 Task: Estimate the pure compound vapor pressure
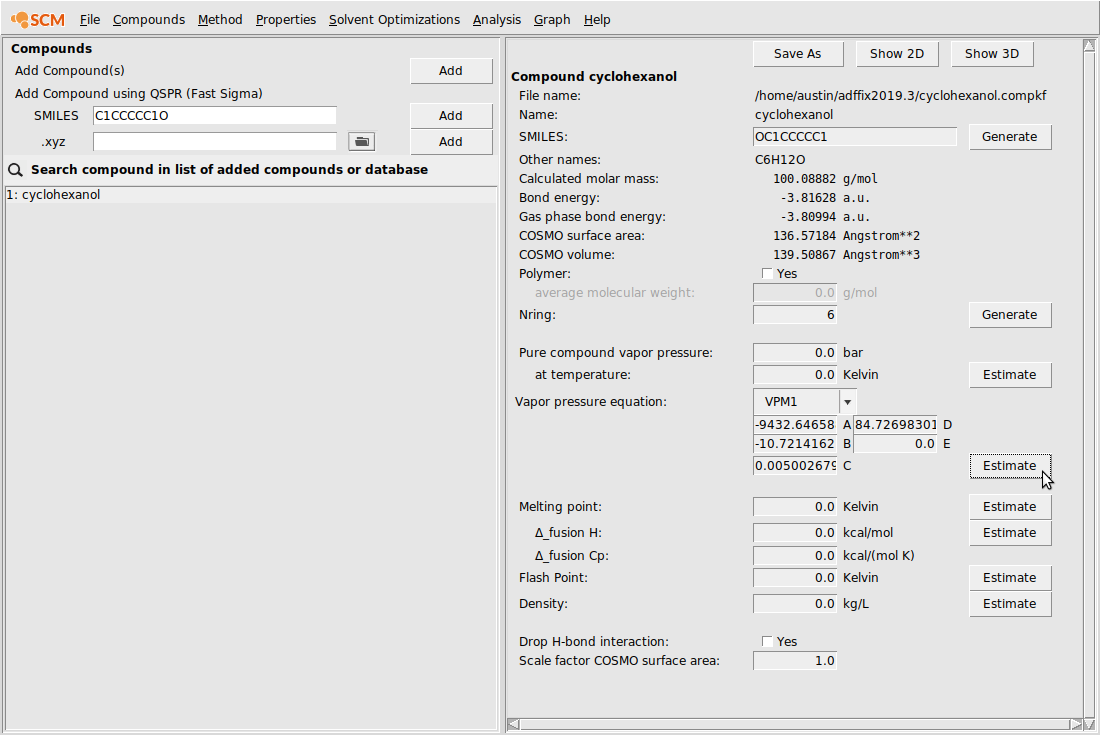1010,375
